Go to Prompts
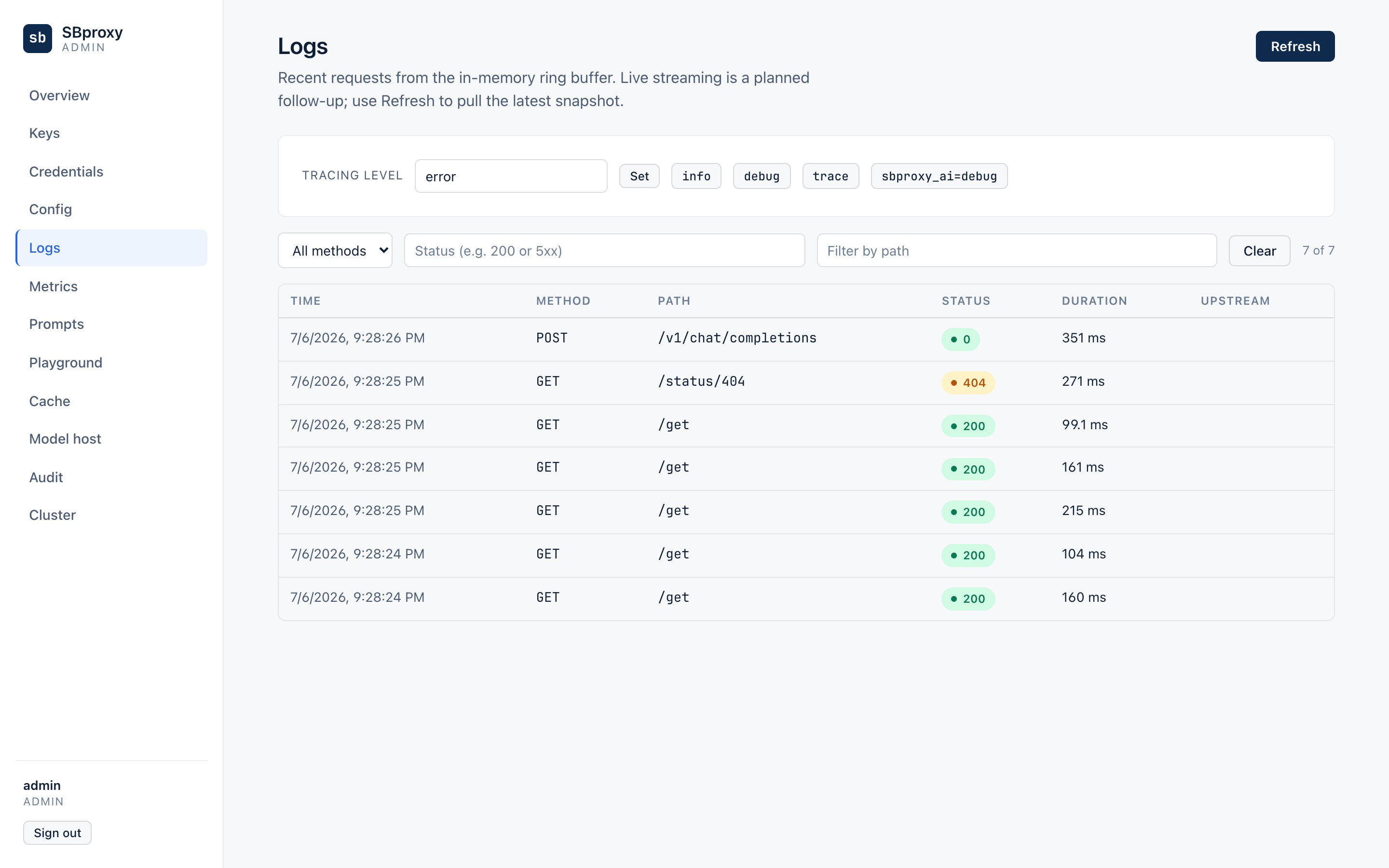Image resolution: width=1389 pixels, height=868 pixels. [111, 325]
